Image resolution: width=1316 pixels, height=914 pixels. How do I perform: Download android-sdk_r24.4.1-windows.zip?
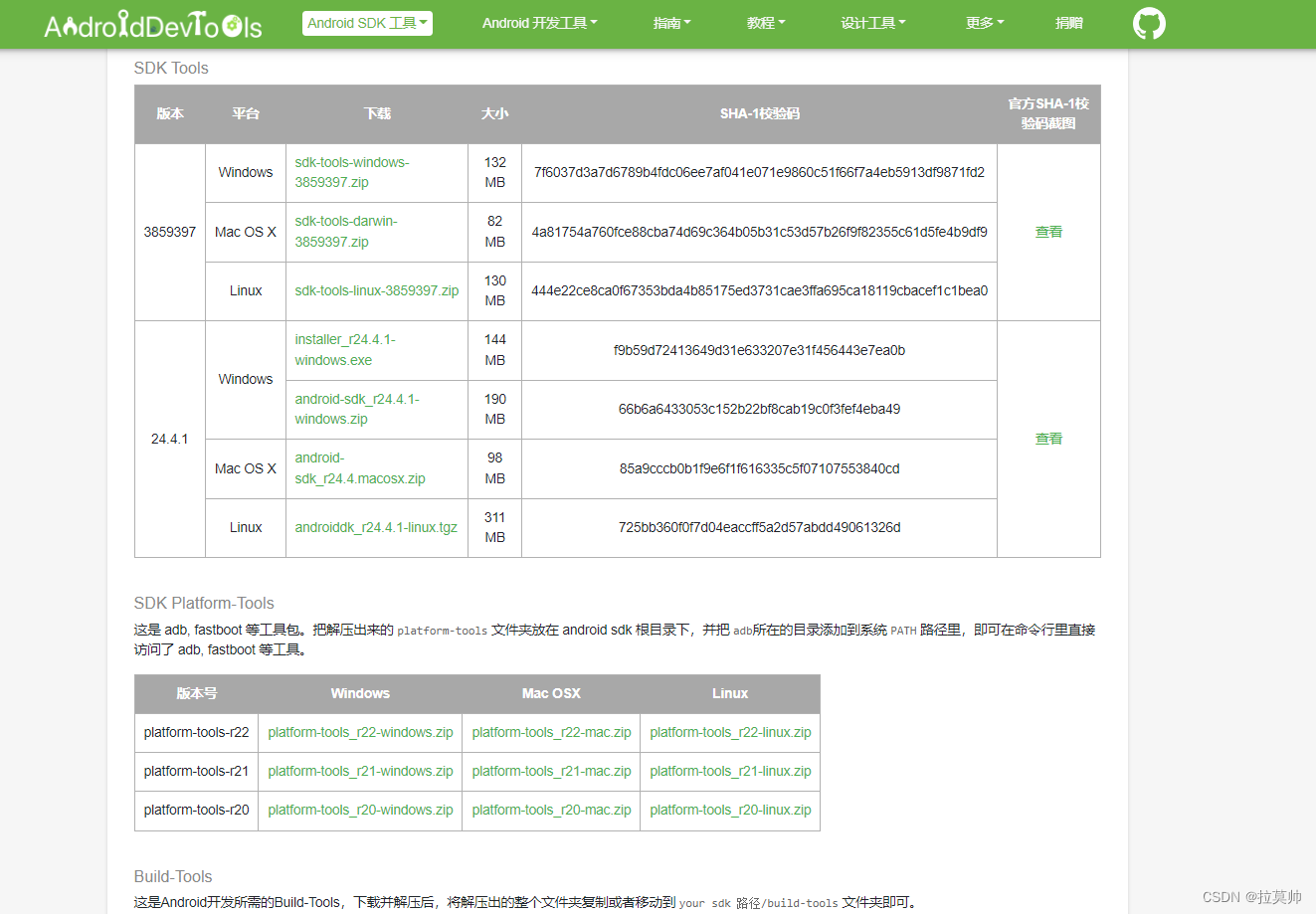(357, 409)
